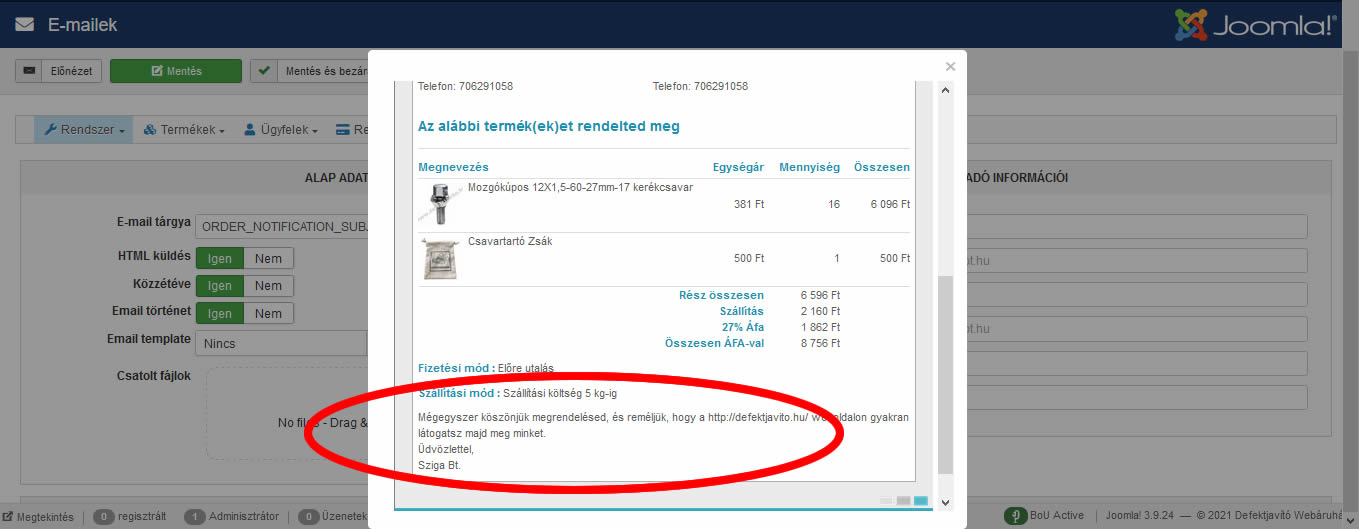
Task: Set Email történet to Nem
Action: (x=268, y=313)
